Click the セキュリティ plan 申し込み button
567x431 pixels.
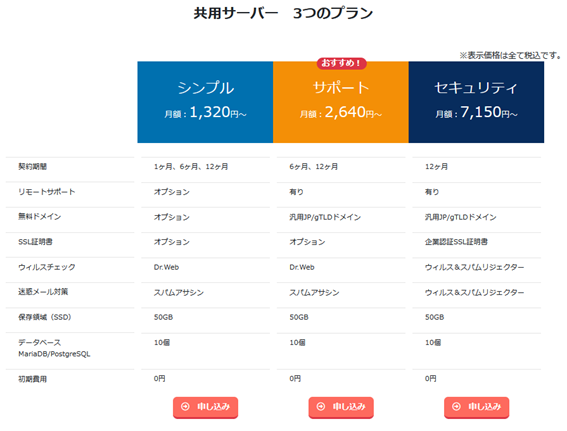[477, 407]
